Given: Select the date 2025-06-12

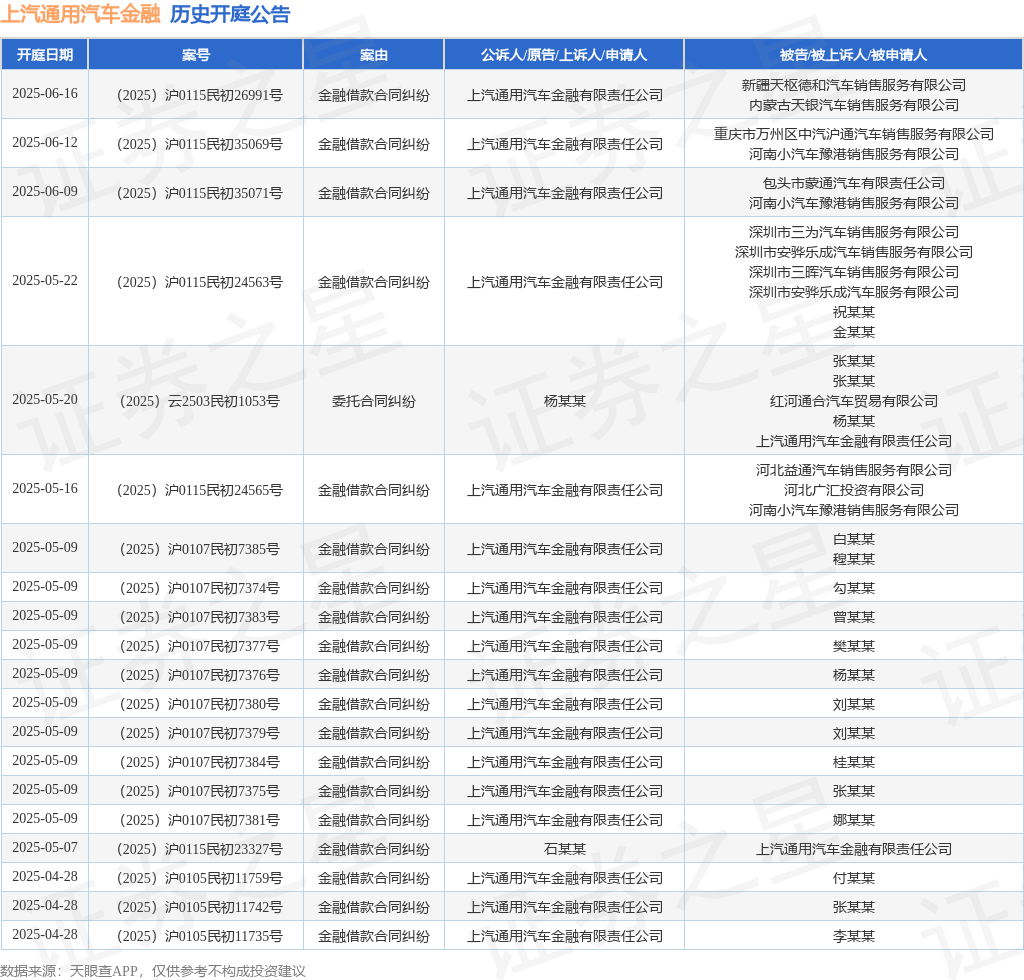Looking at the screenshot, I should point(44,142).
